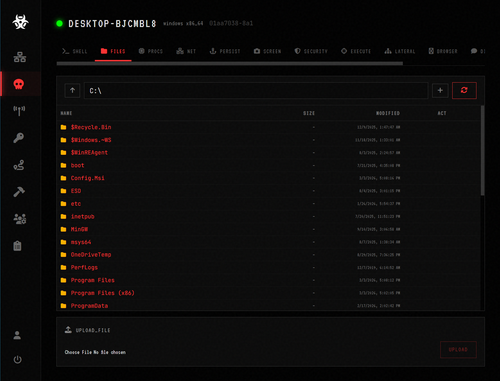This screenshot has height=381, width=500.
Task: Click folder icon beside inetpub
Action: [63, 216]
